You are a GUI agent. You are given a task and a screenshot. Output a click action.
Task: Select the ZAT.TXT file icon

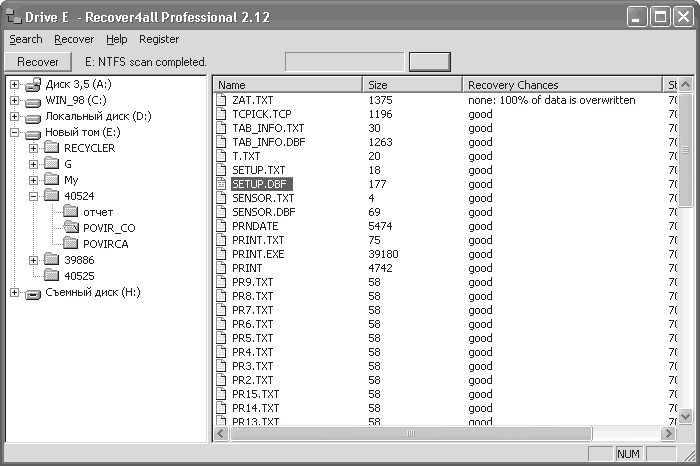[x=221, y=100]
